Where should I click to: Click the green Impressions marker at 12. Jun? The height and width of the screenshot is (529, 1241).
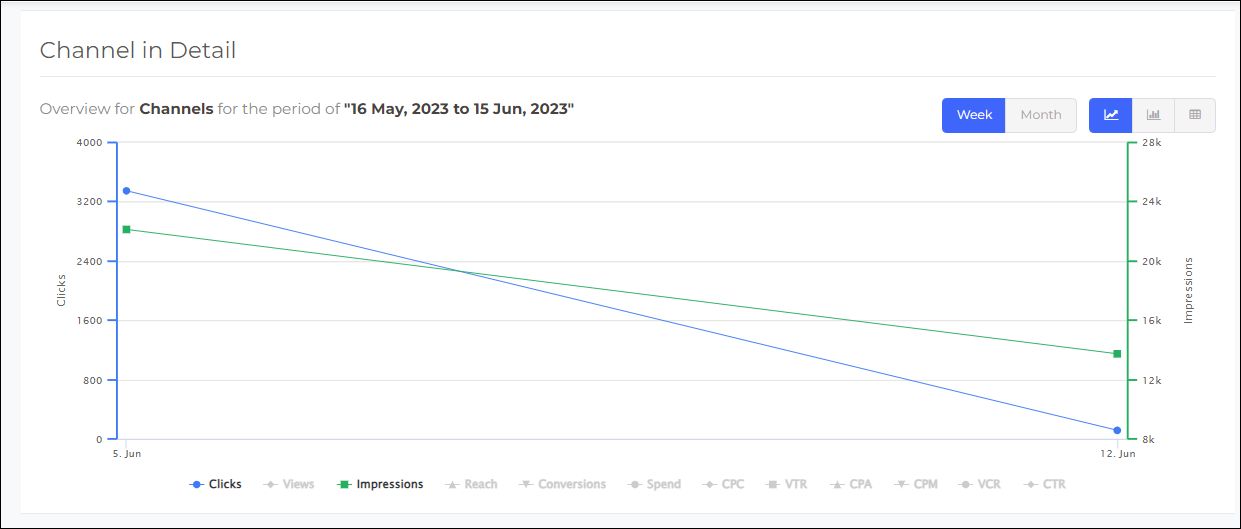coord(1117,354)
